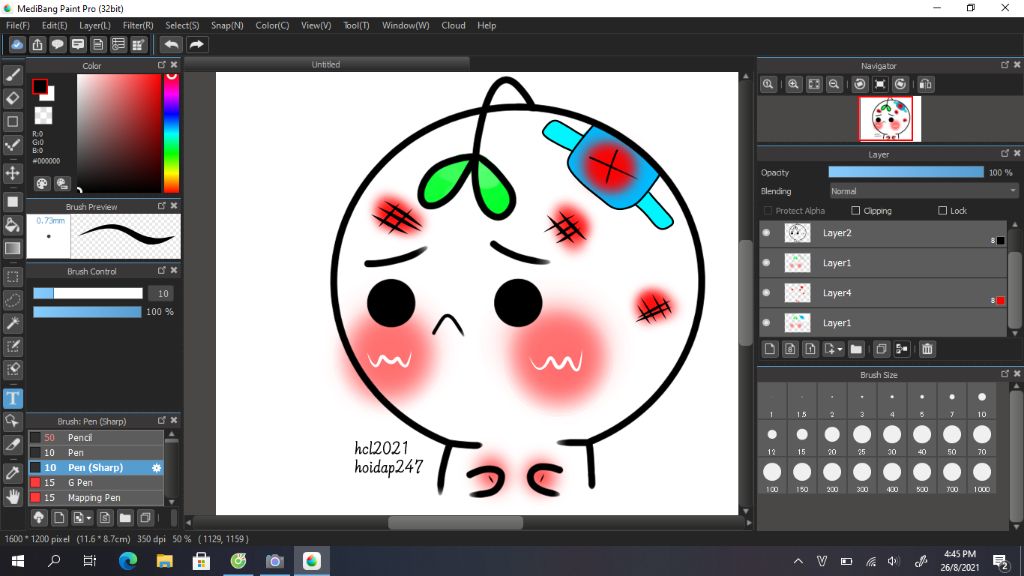The height and width of the screenshot is (576, 1024).
Task: Select Layer4 row
Action: click(x=883, y=293)
